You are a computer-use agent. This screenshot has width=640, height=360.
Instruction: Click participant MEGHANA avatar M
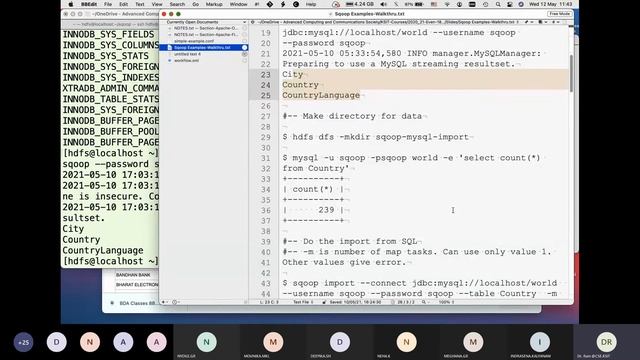(473, 342)
